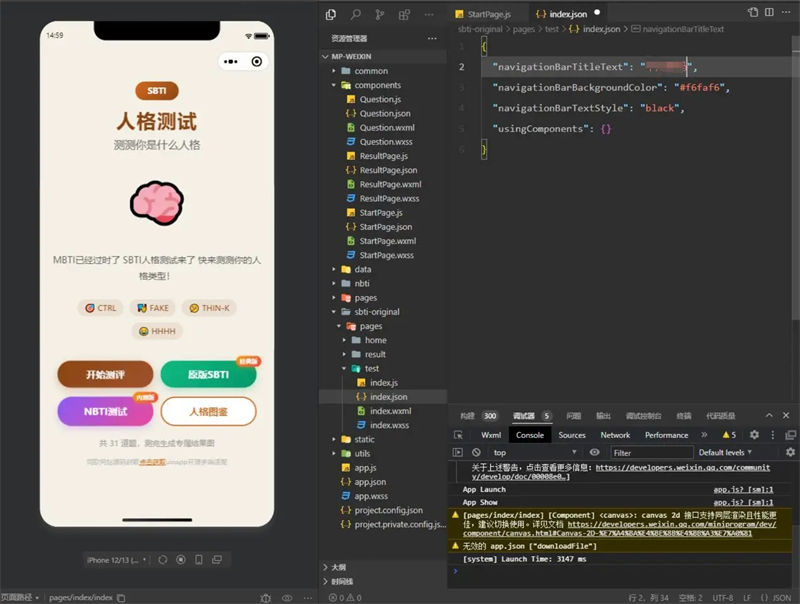Clear the console with the block icon
The height and width of the screenshot is (604, 800).
476,453
